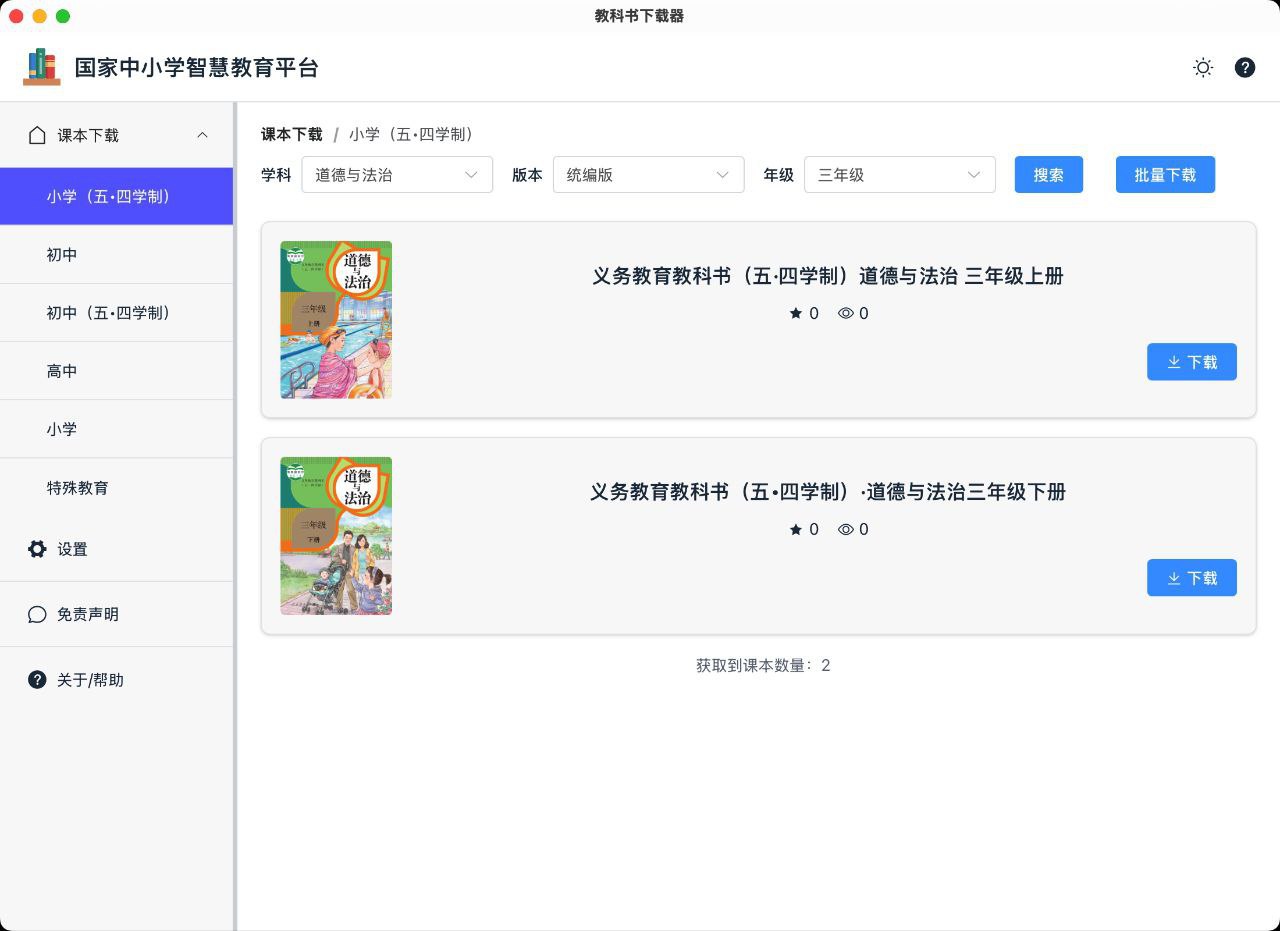Click the 批量下载 batch download button

coord(1165,174)
